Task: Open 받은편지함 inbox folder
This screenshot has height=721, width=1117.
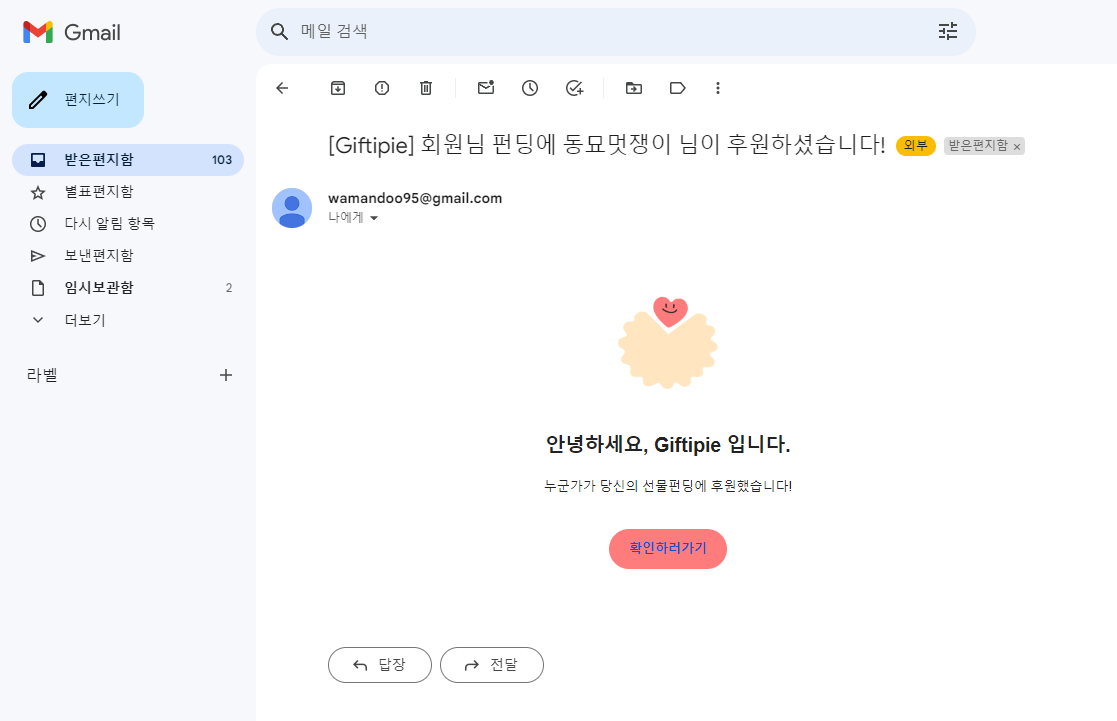Action: (128, 160)
